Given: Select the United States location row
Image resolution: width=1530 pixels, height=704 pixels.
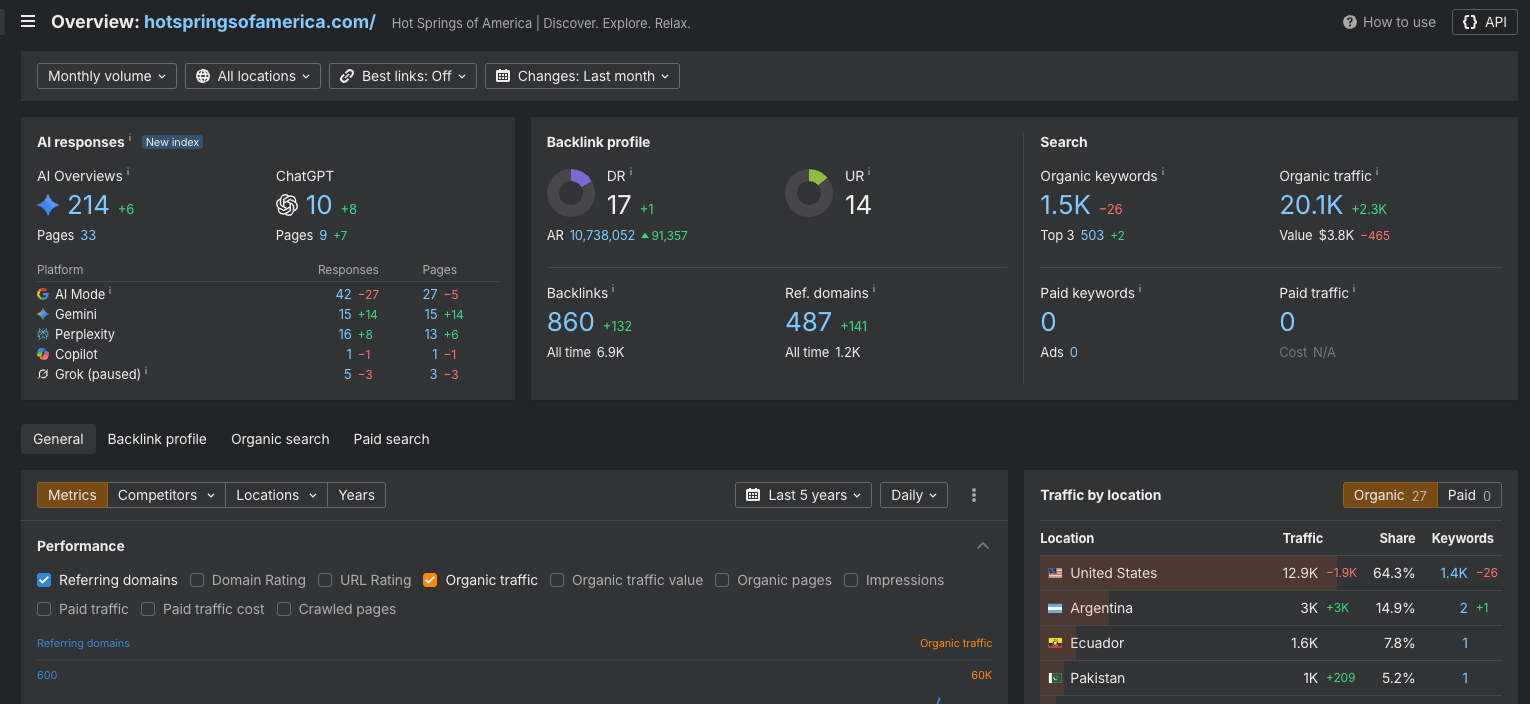Looking at the screenshot, I should (1271, 573).
